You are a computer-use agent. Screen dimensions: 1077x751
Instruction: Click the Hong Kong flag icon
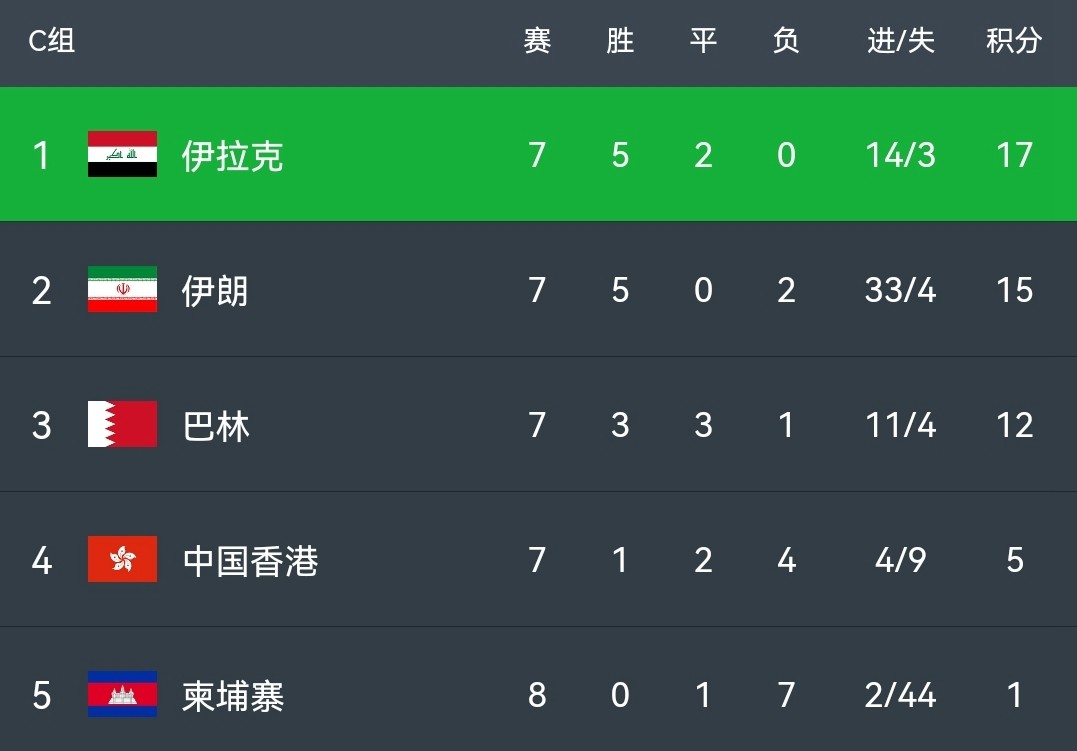pyautogui.click(x=122, y=559)
